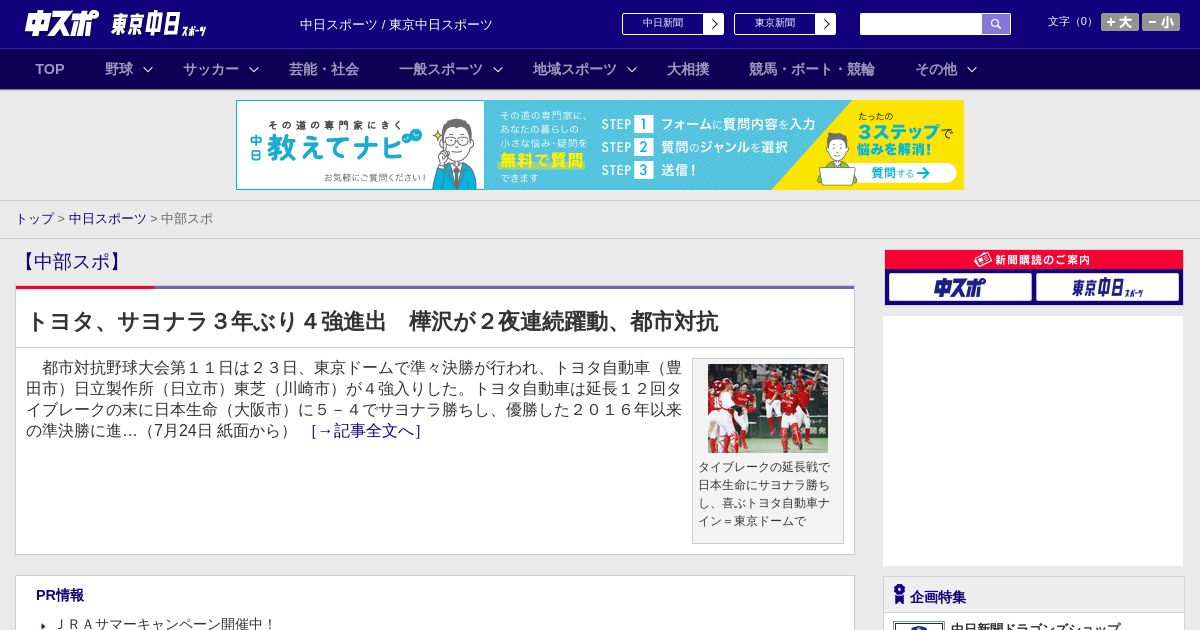
Task: Open the 一般スポーツ menu
Action: coord(441,69)
